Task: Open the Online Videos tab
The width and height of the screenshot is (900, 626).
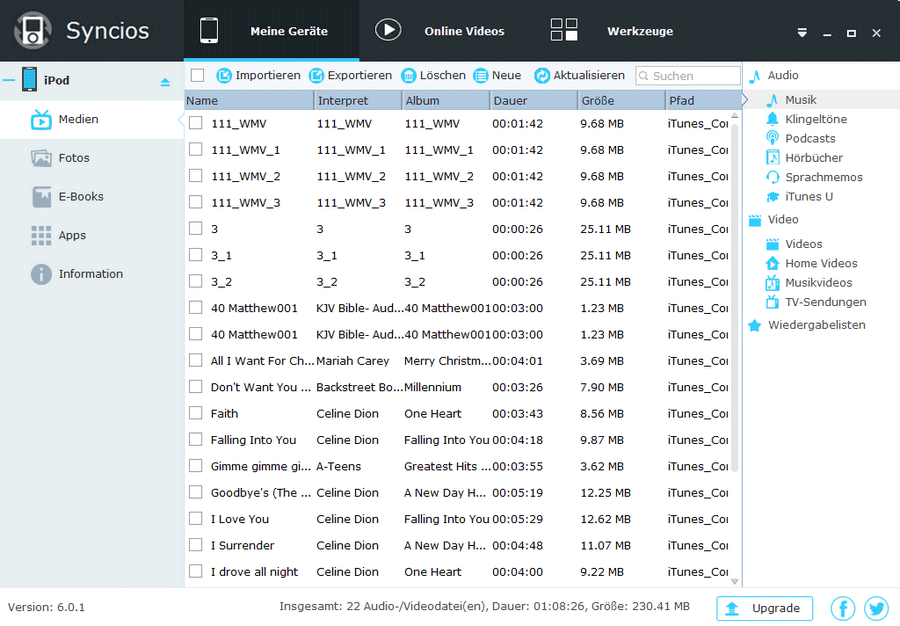Action: [x=447, y=31]
